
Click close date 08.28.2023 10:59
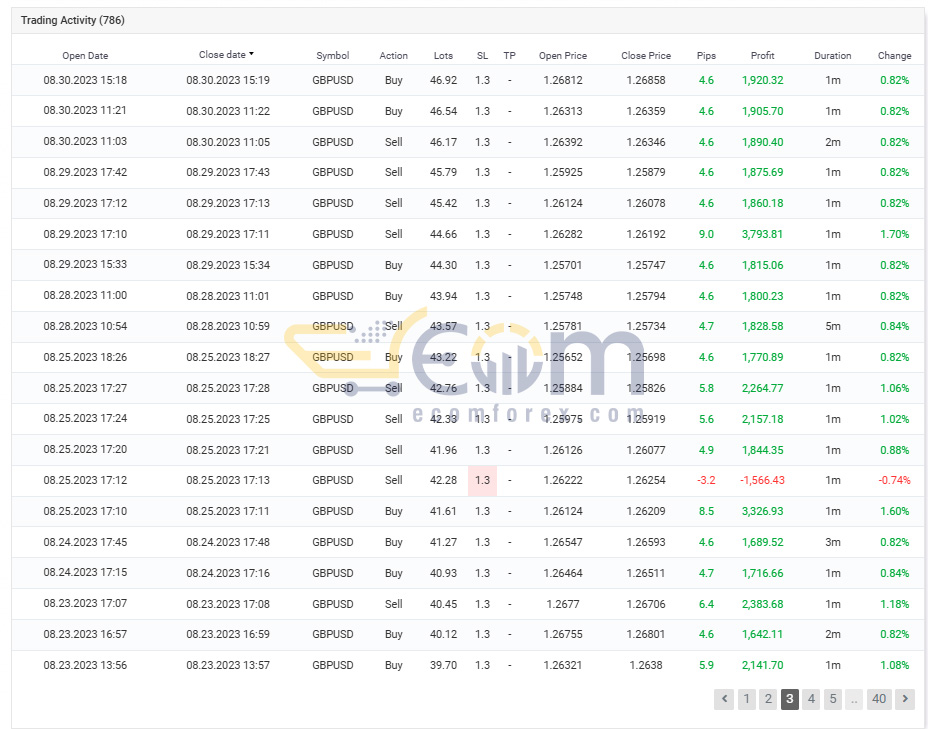click(228, 327)
